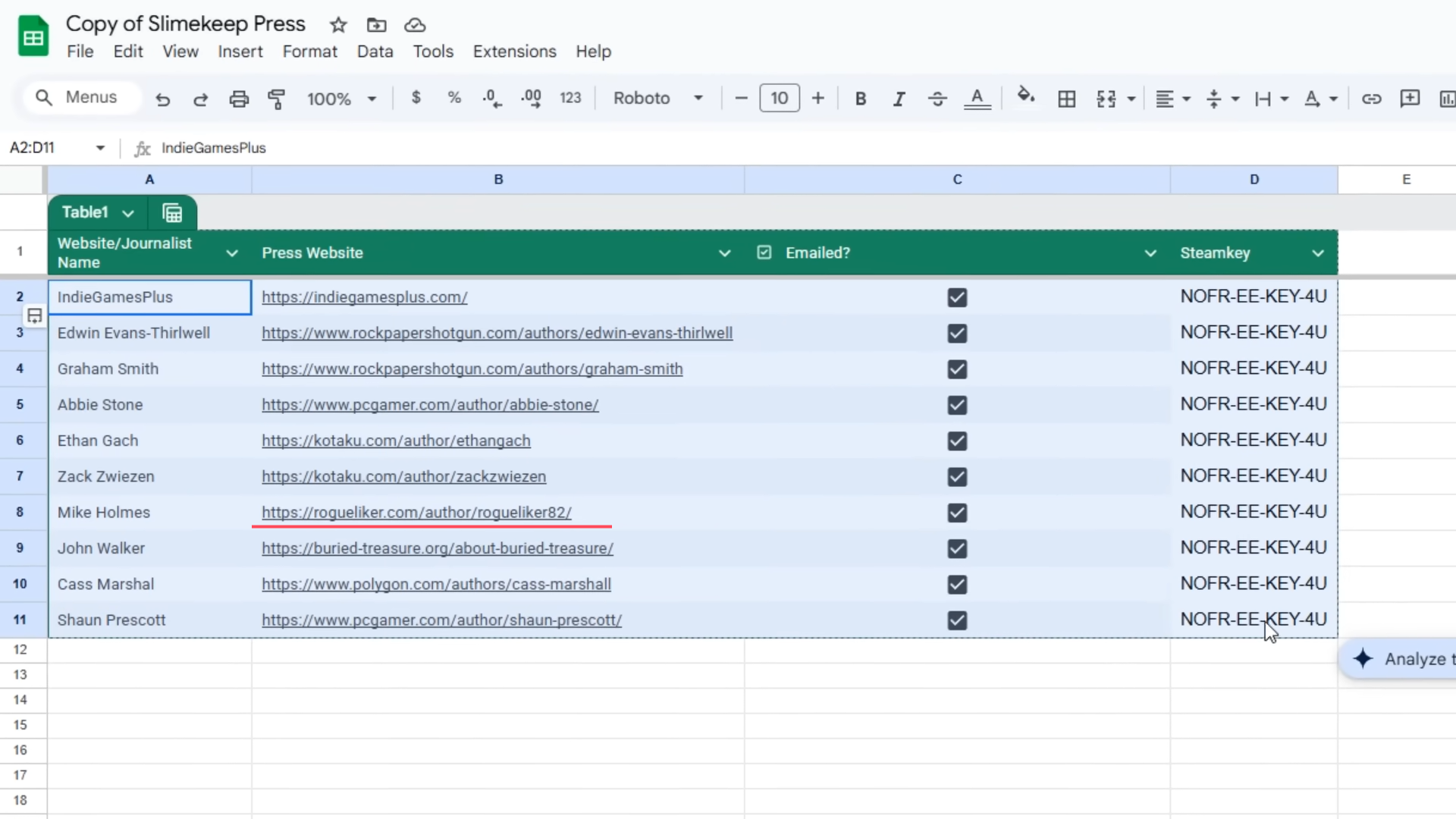1456x819 pixels.
Task: Expand the Table1 name dropdown
Action: pyautogui.click(x=128, y=213)
